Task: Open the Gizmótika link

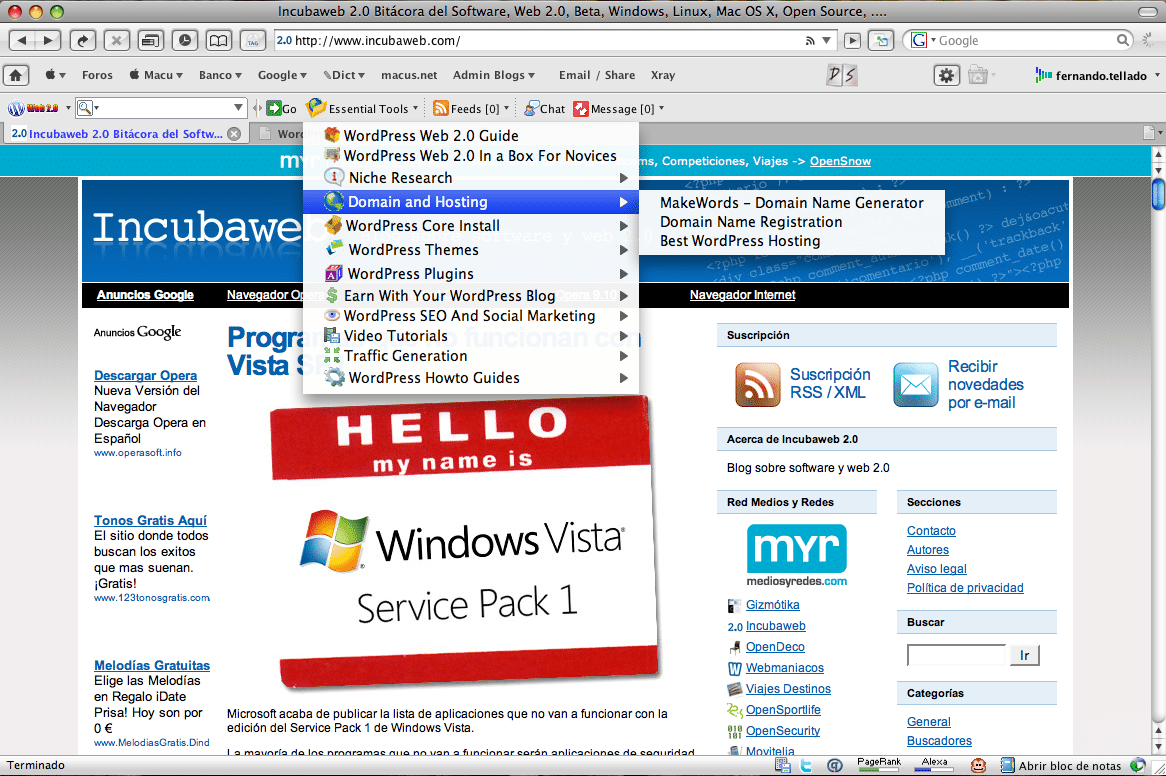Action: click(x=773, y=605)
